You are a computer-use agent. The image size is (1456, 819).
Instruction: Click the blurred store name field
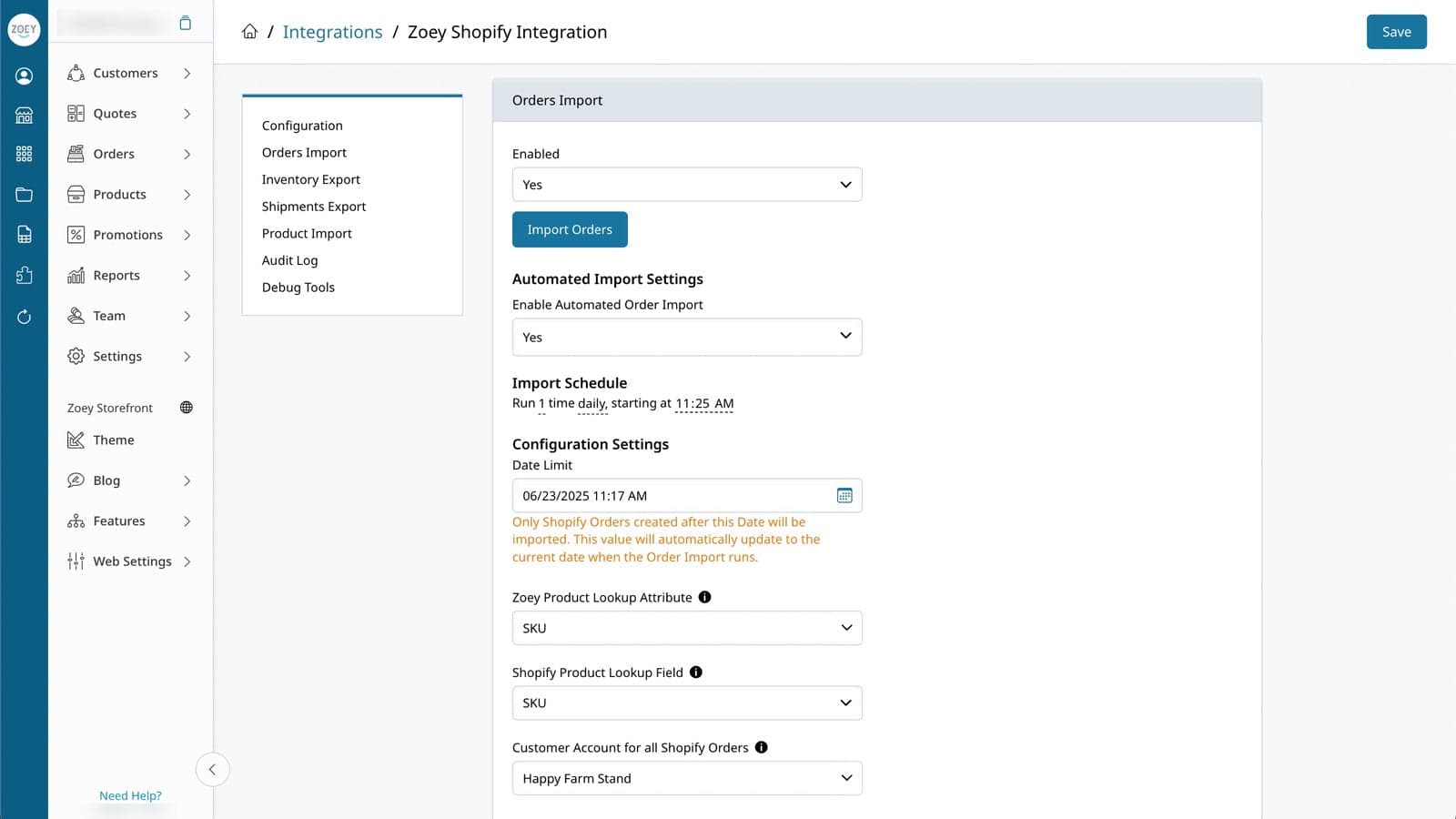tap(114, 24)
